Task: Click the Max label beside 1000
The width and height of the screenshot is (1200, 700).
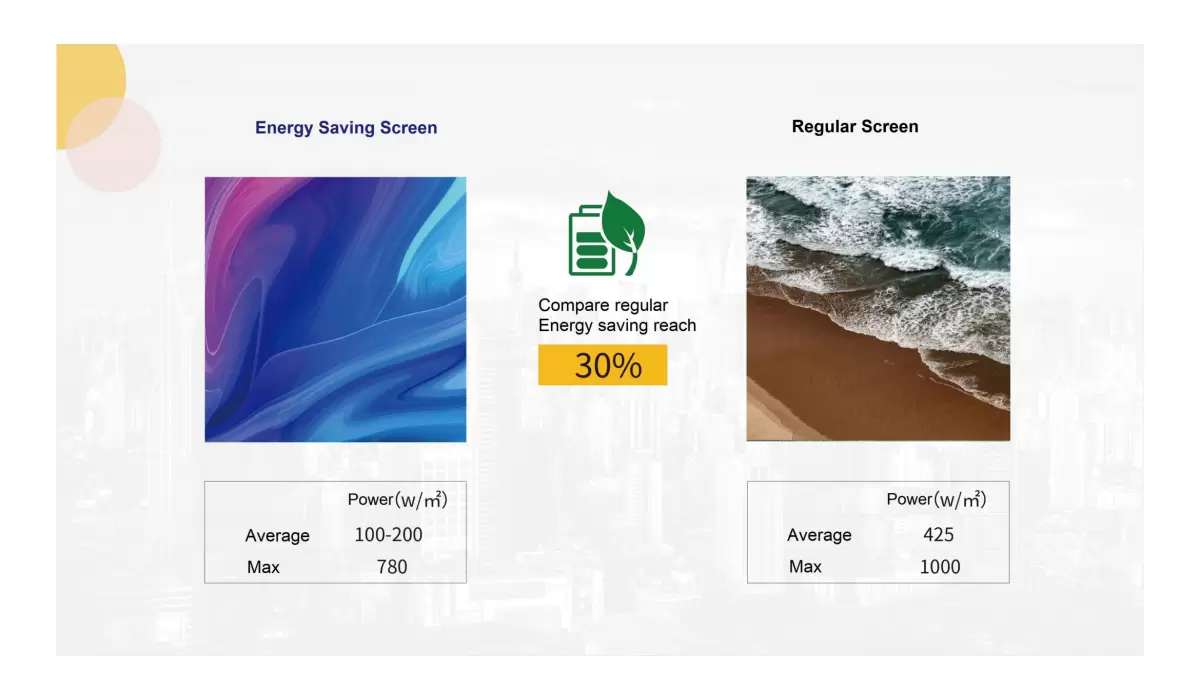Action: click(x=805, y=567)
